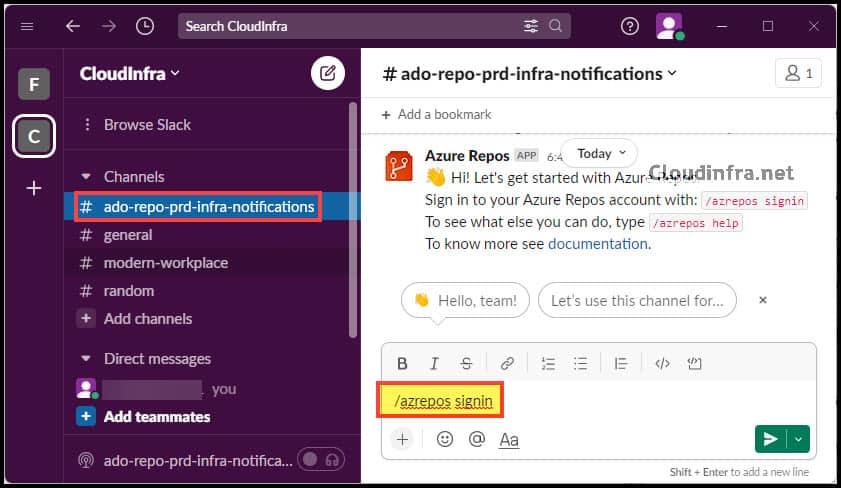This screenshot has height=488, width=841.
Task: Open the attachments plus button
Action: point(402,440)
